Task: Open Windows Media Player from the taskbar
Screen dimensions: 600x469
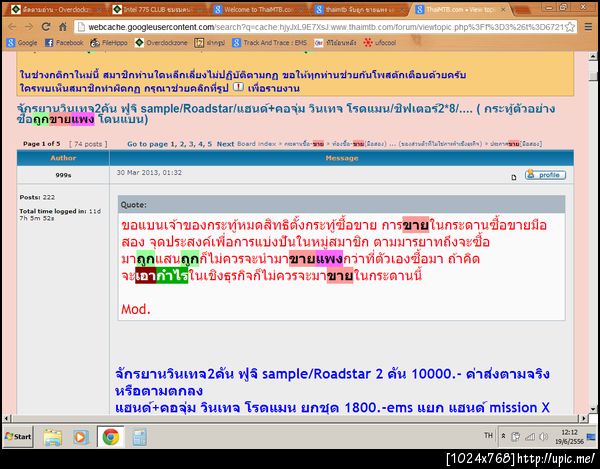Action: [x=80, y=437]
